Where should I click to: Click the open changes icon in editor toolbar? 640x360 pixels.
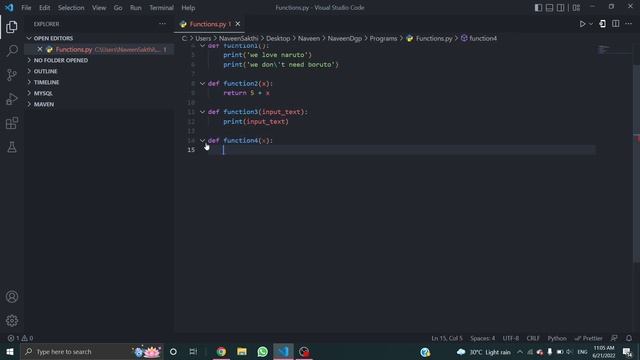602,24
